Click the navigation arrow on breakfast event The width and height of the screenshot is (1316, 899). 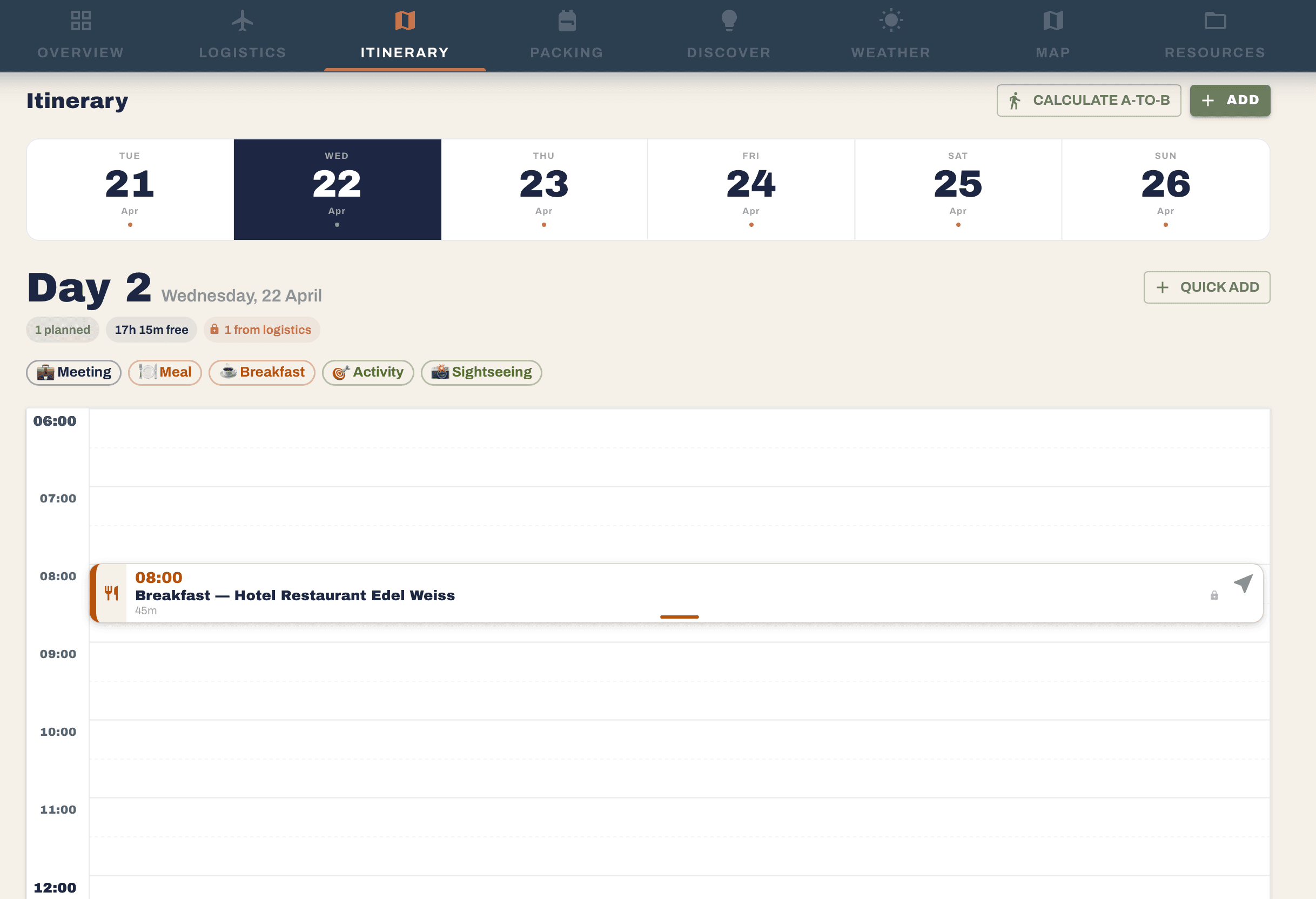coord(1244,583)
